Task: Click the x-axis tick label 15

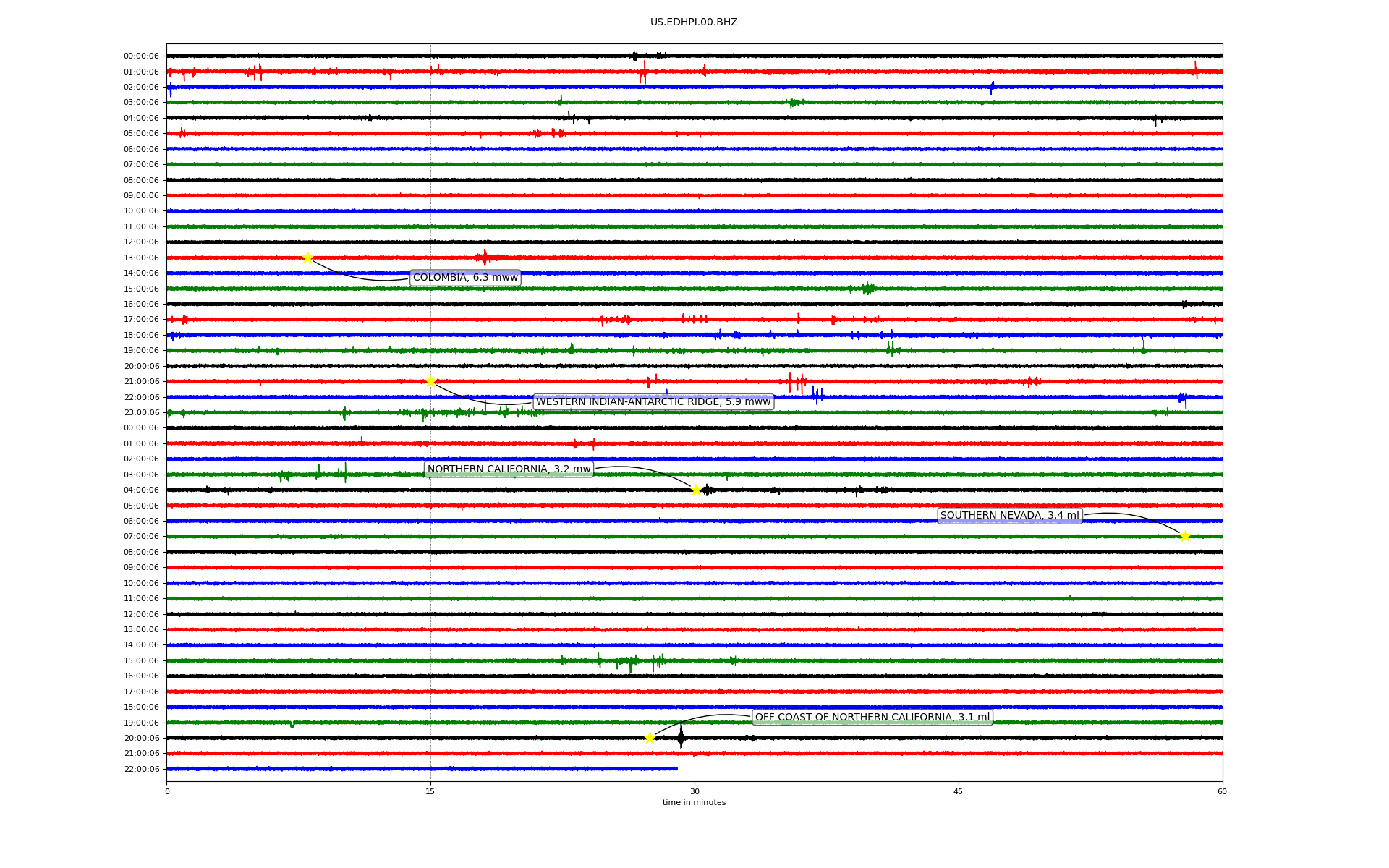Action: pos(430,791)
